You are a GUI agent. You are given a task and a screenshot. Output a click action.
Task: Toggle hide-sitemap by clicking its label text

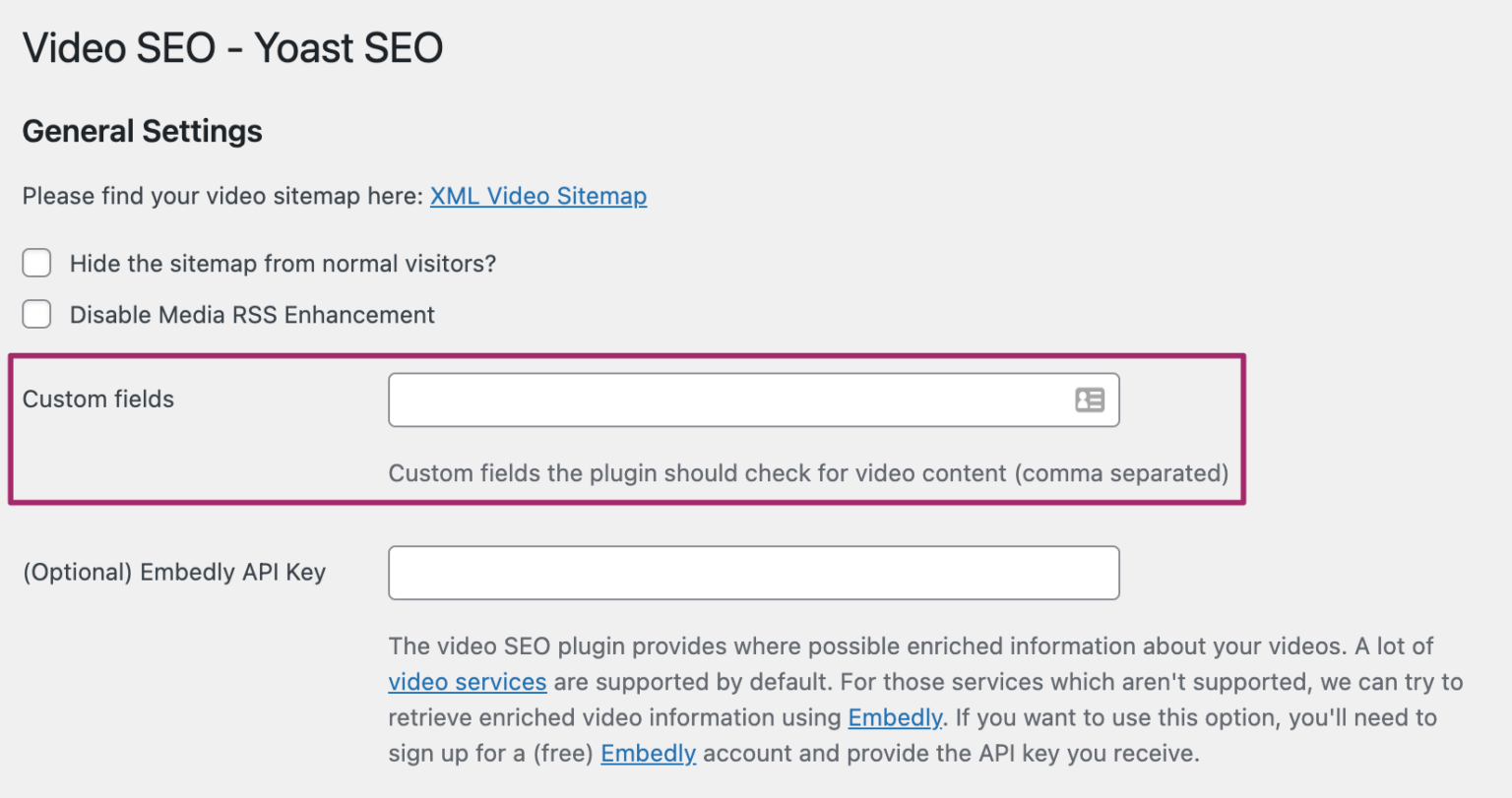pos(282,263)
